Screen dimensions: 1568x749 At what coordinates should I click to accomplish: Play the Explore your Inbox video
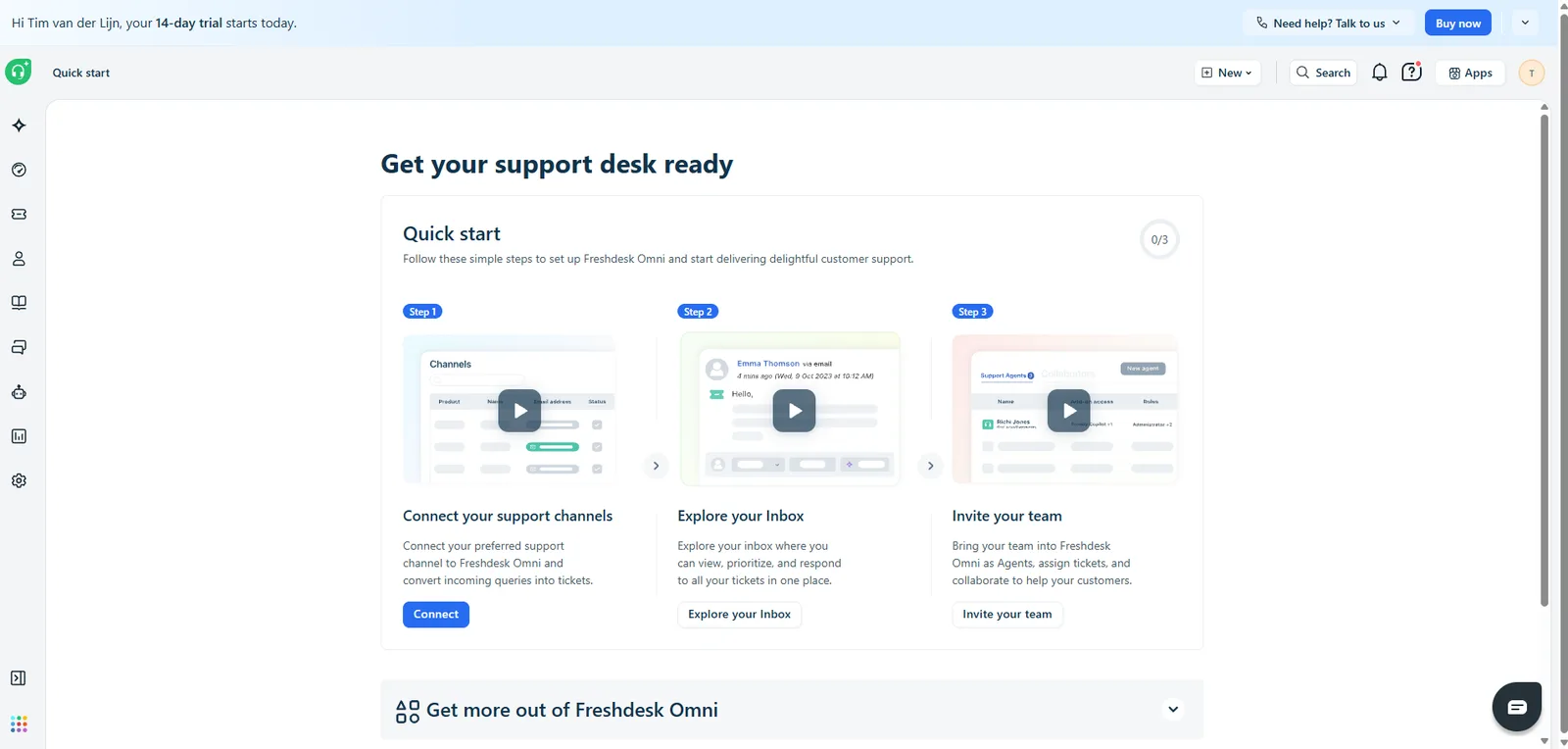point(794,411)
